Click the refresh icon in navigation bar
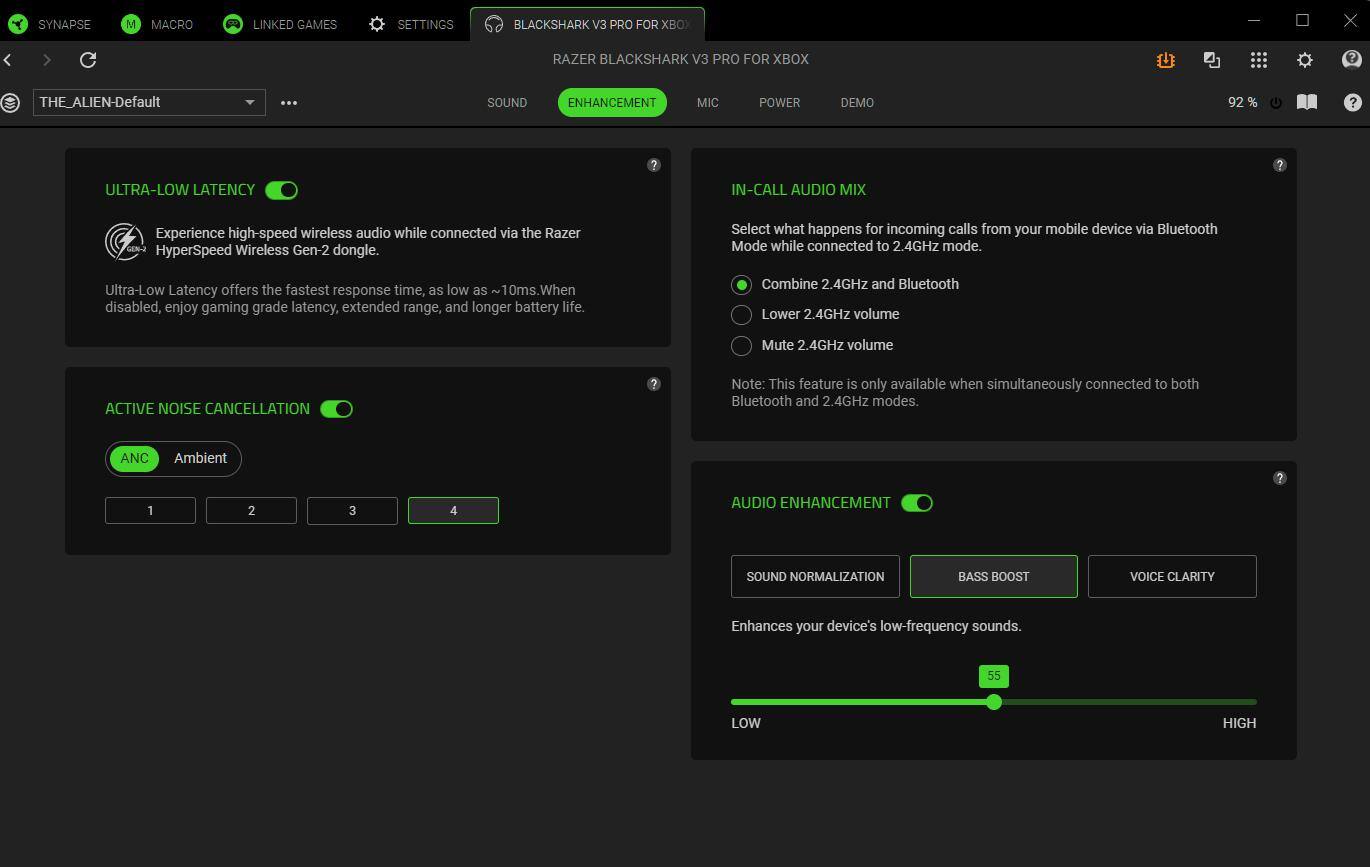Image resolution: width=1370 pixels, height=867 pixels. click(88, 60)
